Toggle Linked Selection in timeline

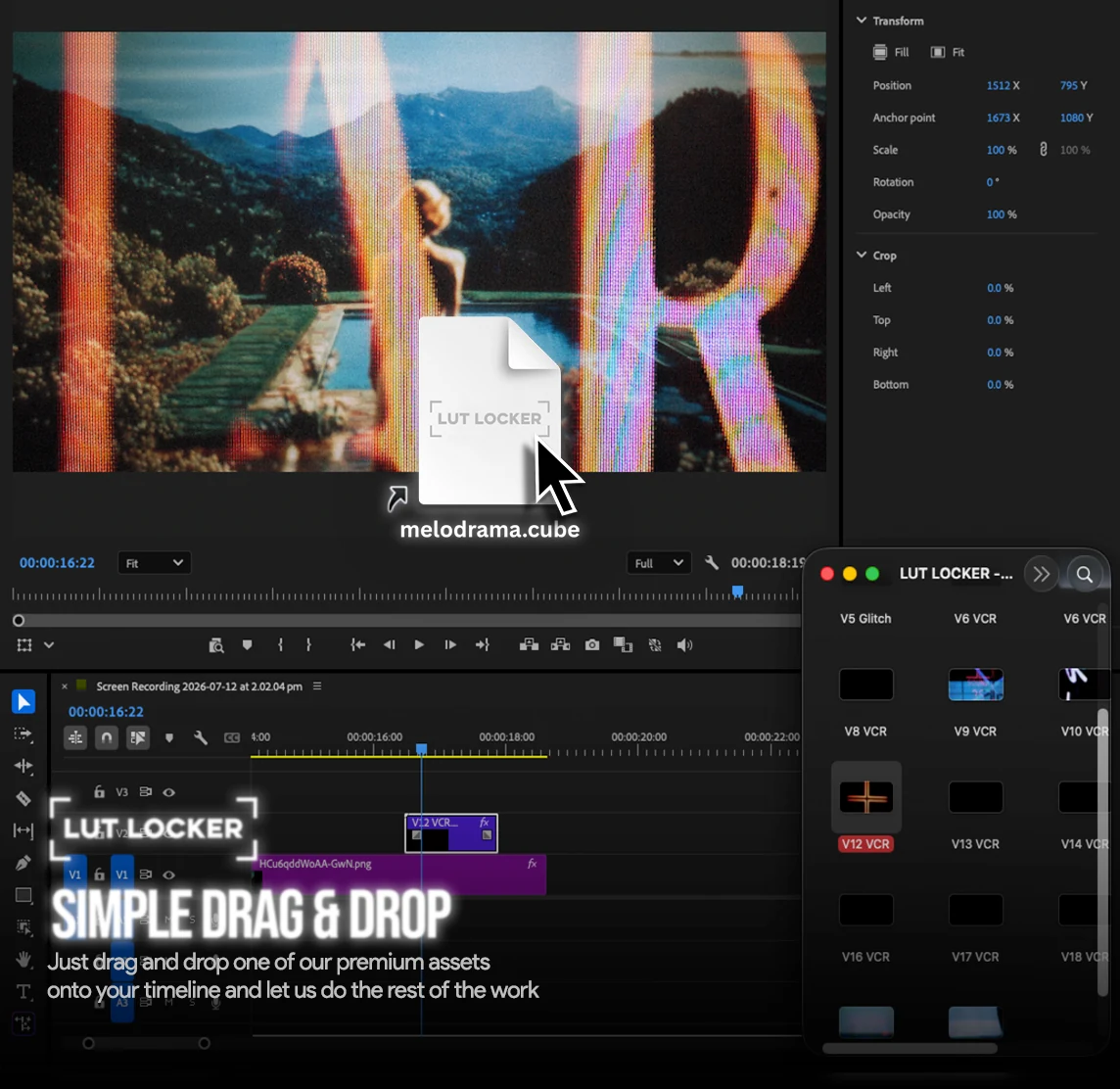[x=138, y=737]
